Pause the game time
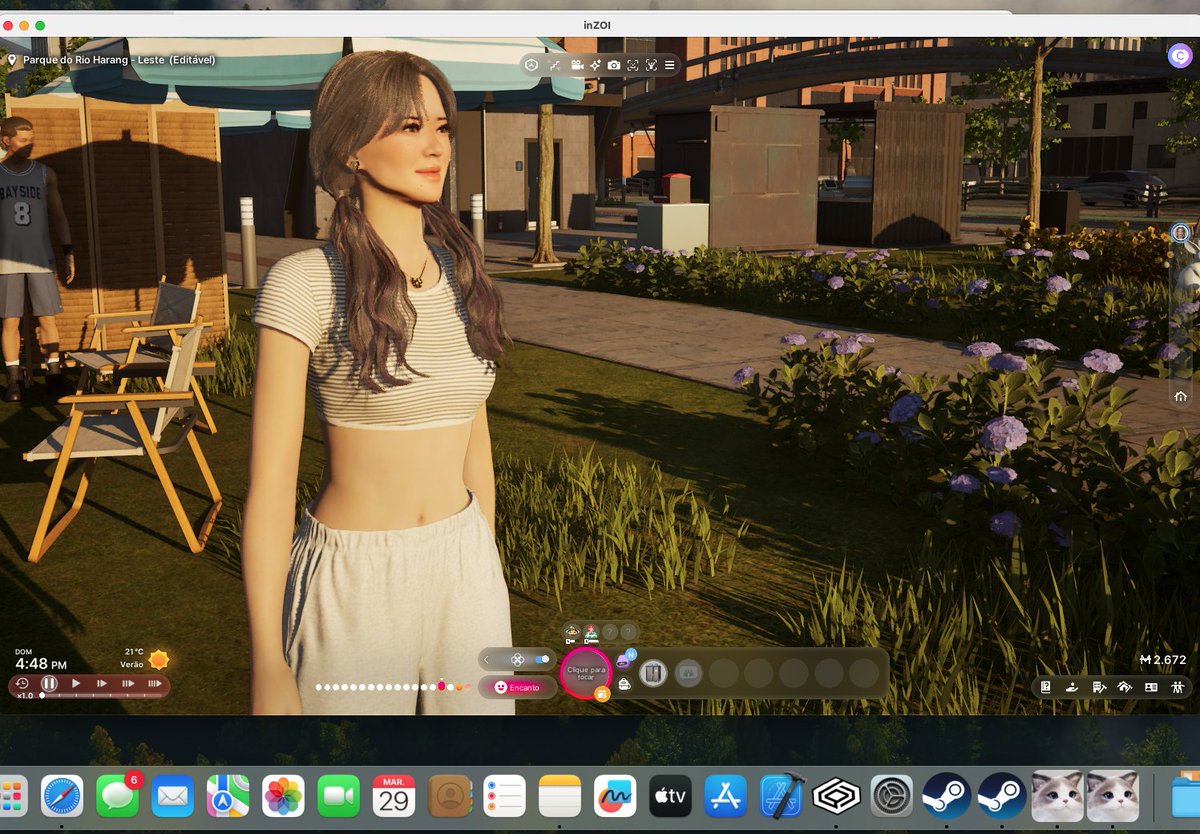 tap(49, 684)
